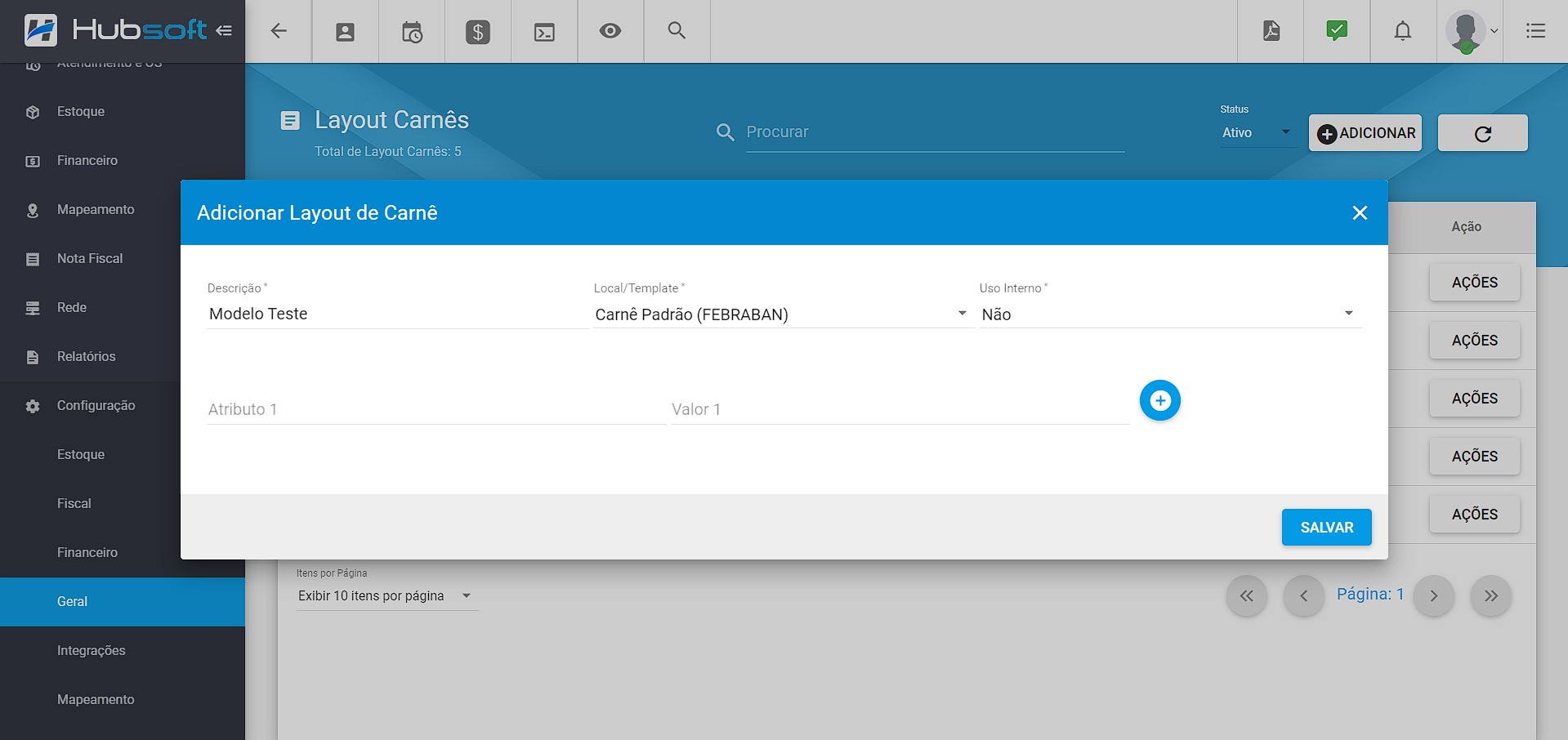Click 'Total de Layout Carnês: 5' text
The height and width of the screenshot is (740, 1568).
coord(388,152)
